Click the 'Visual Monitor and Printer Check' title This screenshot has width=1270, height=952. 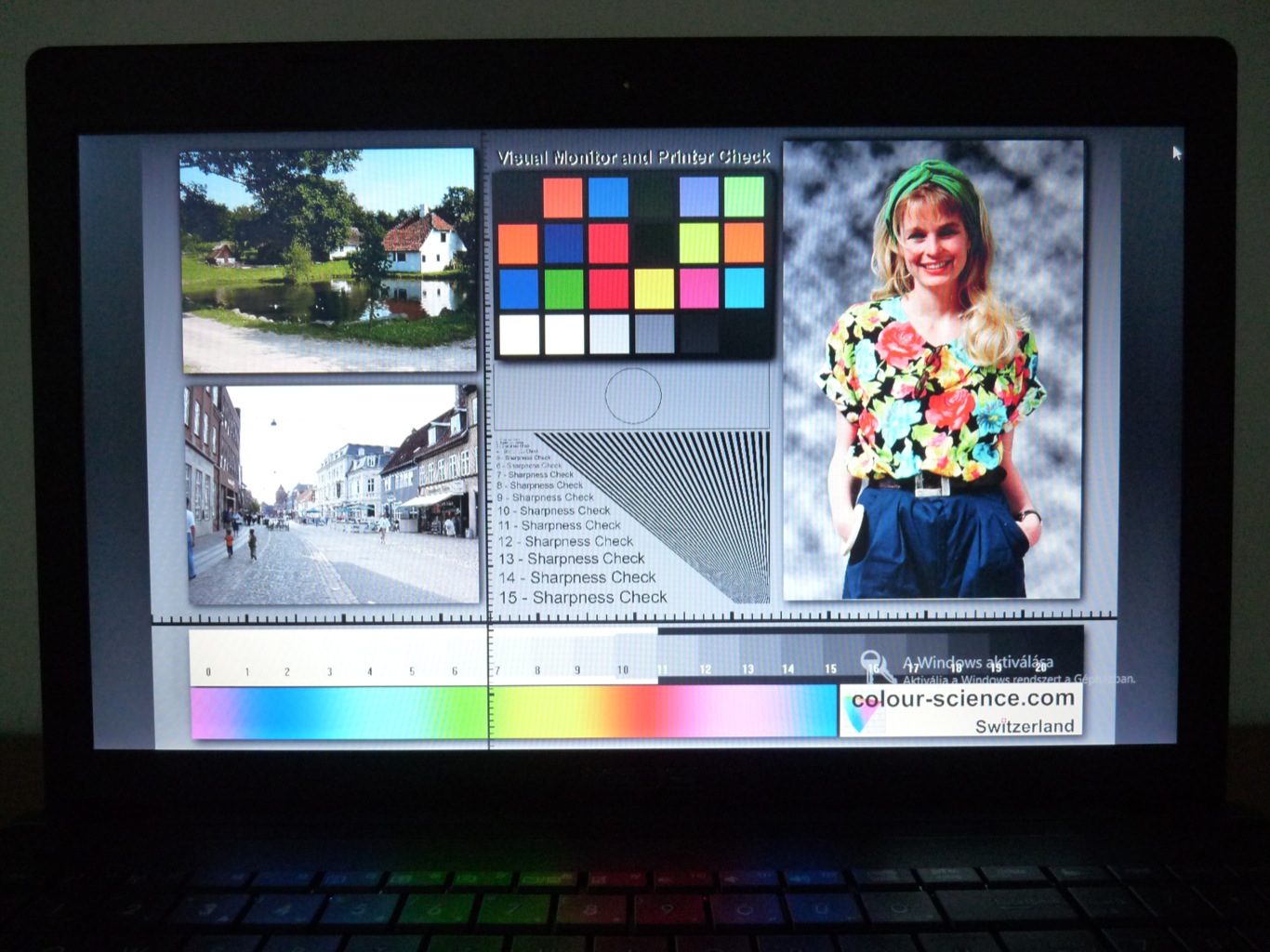(x=634, y=157)
